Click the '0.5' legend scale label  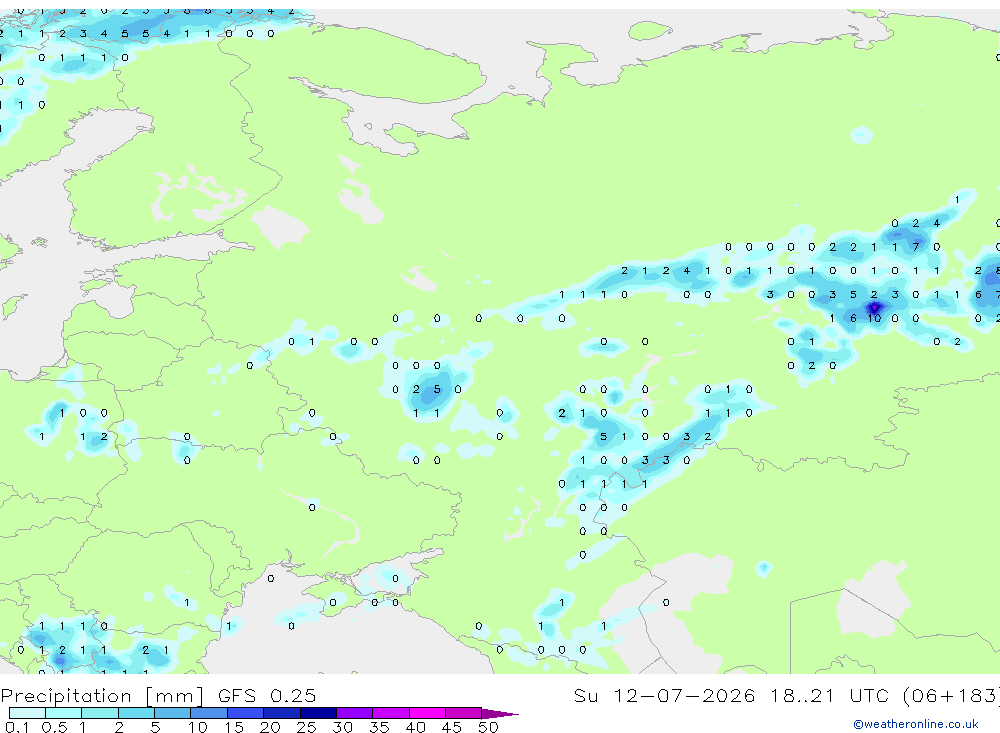point(54,727)
